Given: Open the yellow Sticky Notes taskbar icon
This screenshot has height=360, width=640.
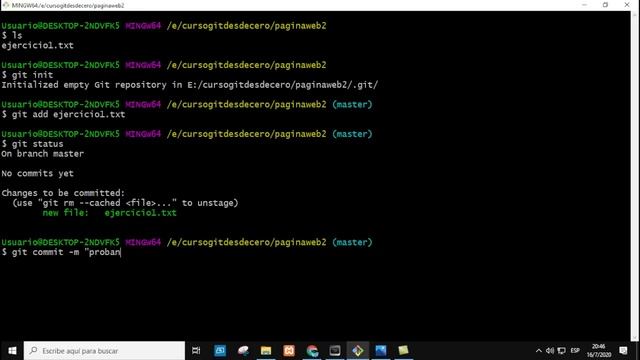Looking at the screenshot, I should (404, 351).
